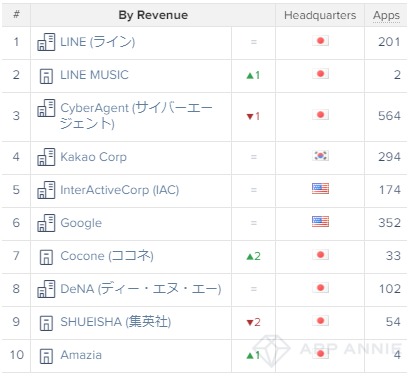Click the South Korea flag for Kakao Corp
The height and width of the screenshot is (376, 410).
click(x=320, y=156)
